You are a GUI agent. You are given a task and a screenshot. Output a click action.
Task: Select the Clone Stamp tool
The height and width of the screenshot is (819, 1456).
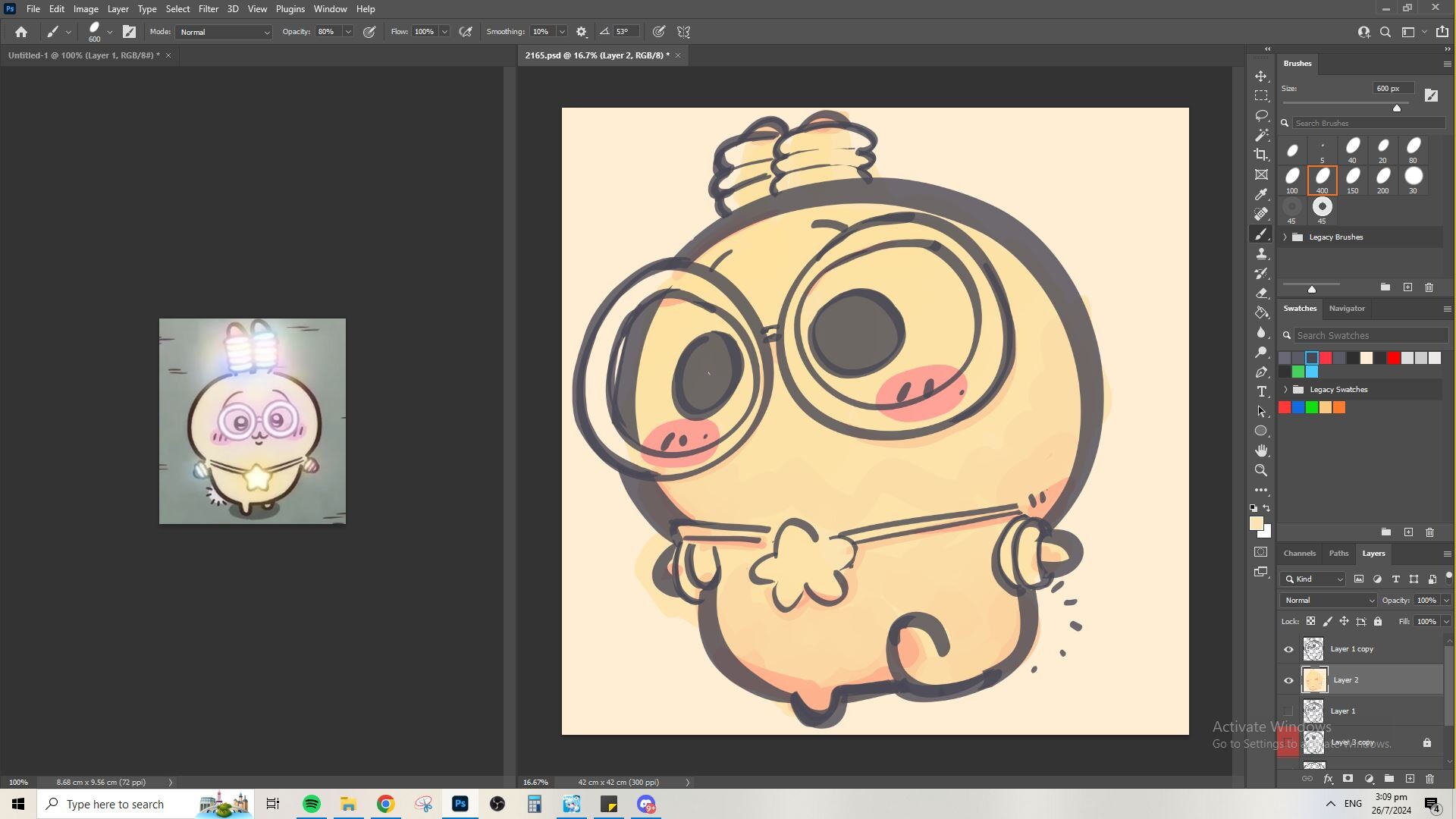1261,254
